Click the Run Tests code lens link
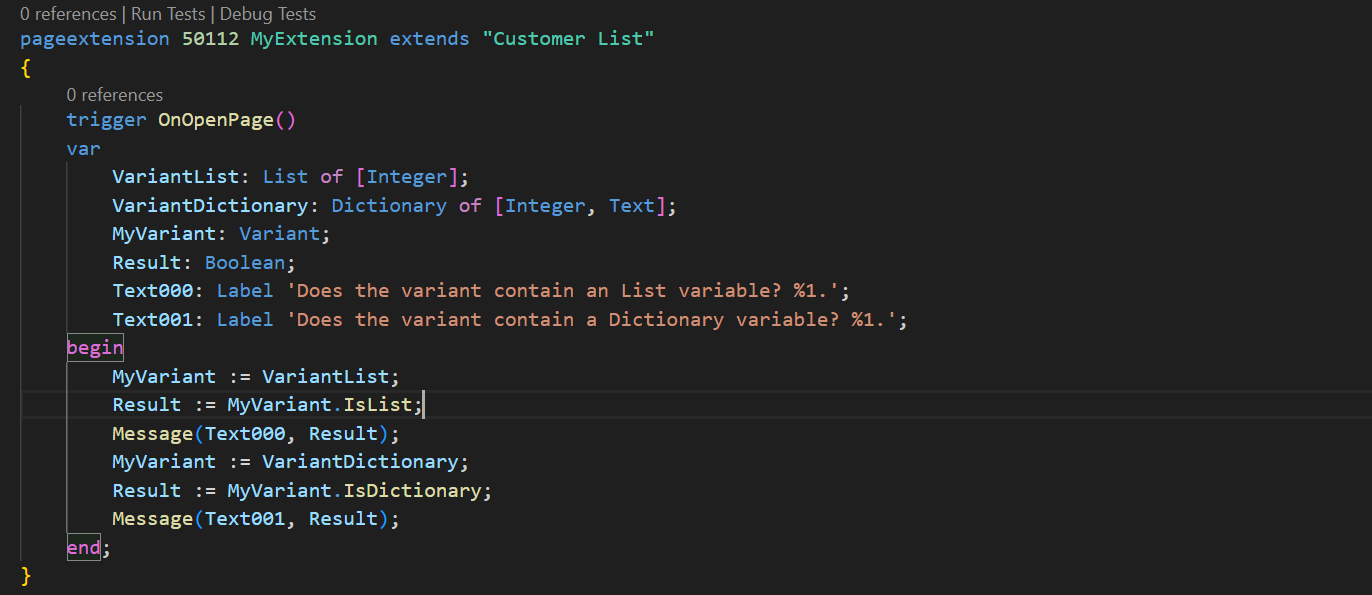 point(167,14)
